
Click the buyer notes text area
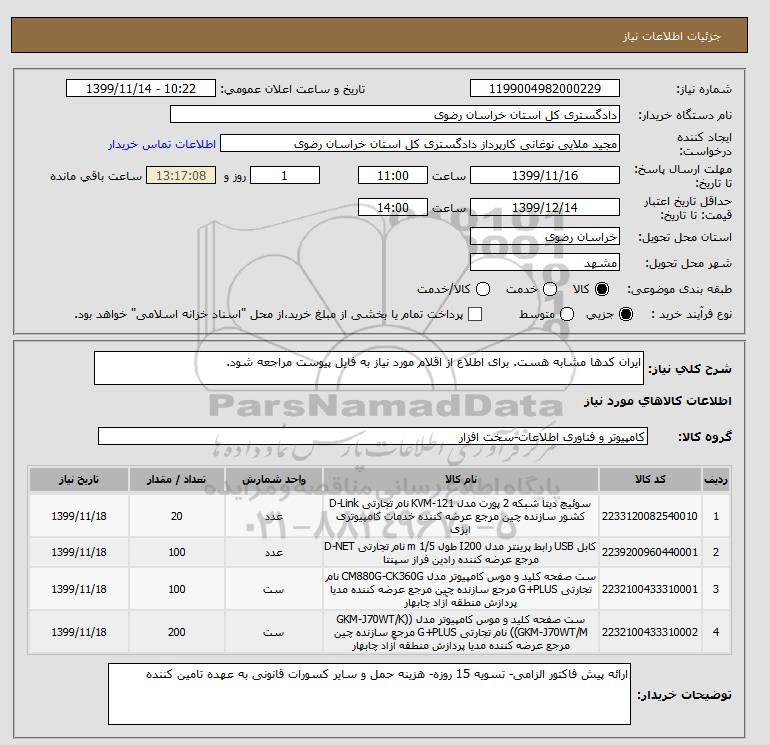[369, 694]
